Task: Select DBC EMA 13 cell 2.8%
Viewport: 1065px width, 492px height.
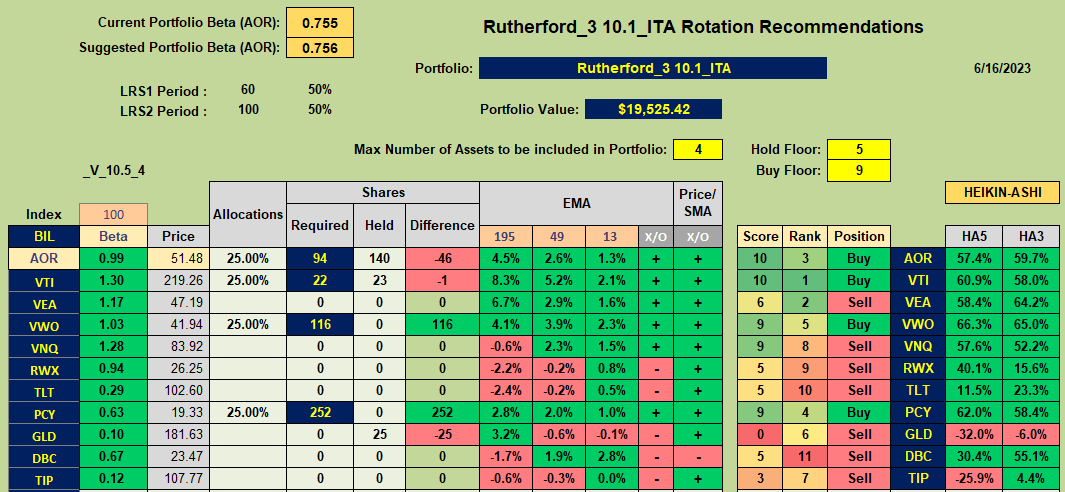Action: (x=611, y=457)
